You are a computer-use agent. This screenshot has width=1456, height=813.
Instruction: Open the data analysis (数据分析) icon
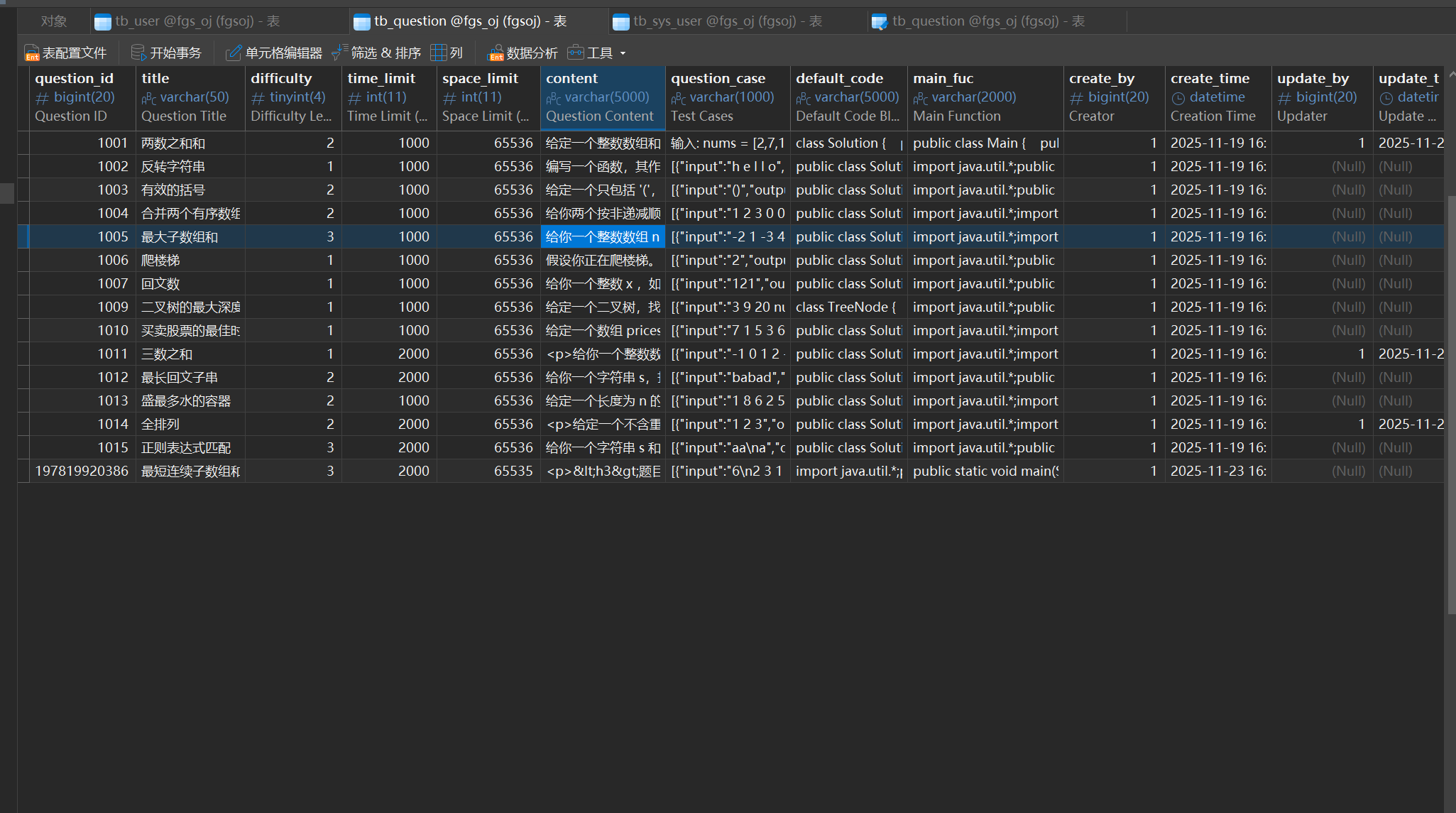pos(495,53)
